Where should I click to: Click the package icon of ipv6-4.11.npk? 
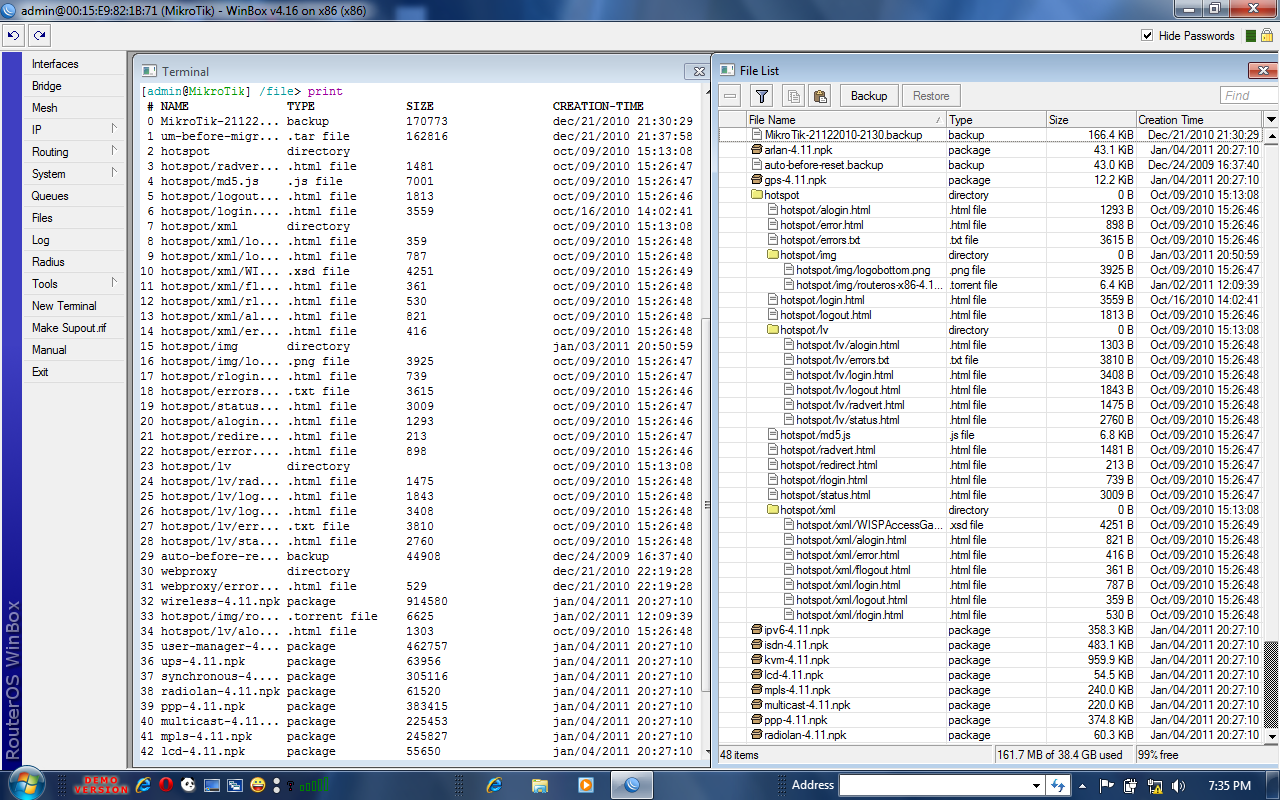click(757, 630)
